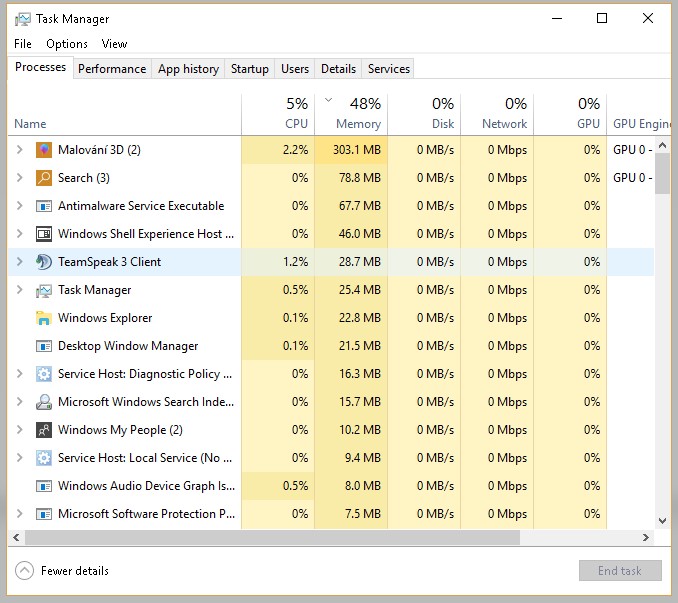Image resolution: width=678 pixels, height=603 pixels.
Task: Click the Microsoft Software Protection Platform icon
Action: 44,514
